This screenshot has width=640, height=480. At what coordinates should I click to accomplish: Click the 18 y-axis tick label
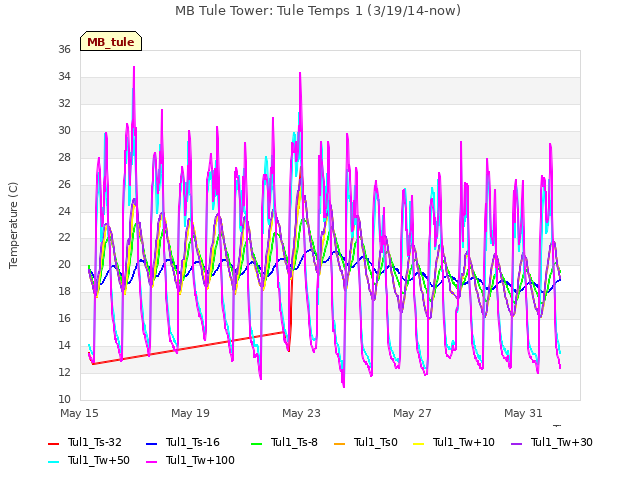pyautogui.click(x=64, y=291)
